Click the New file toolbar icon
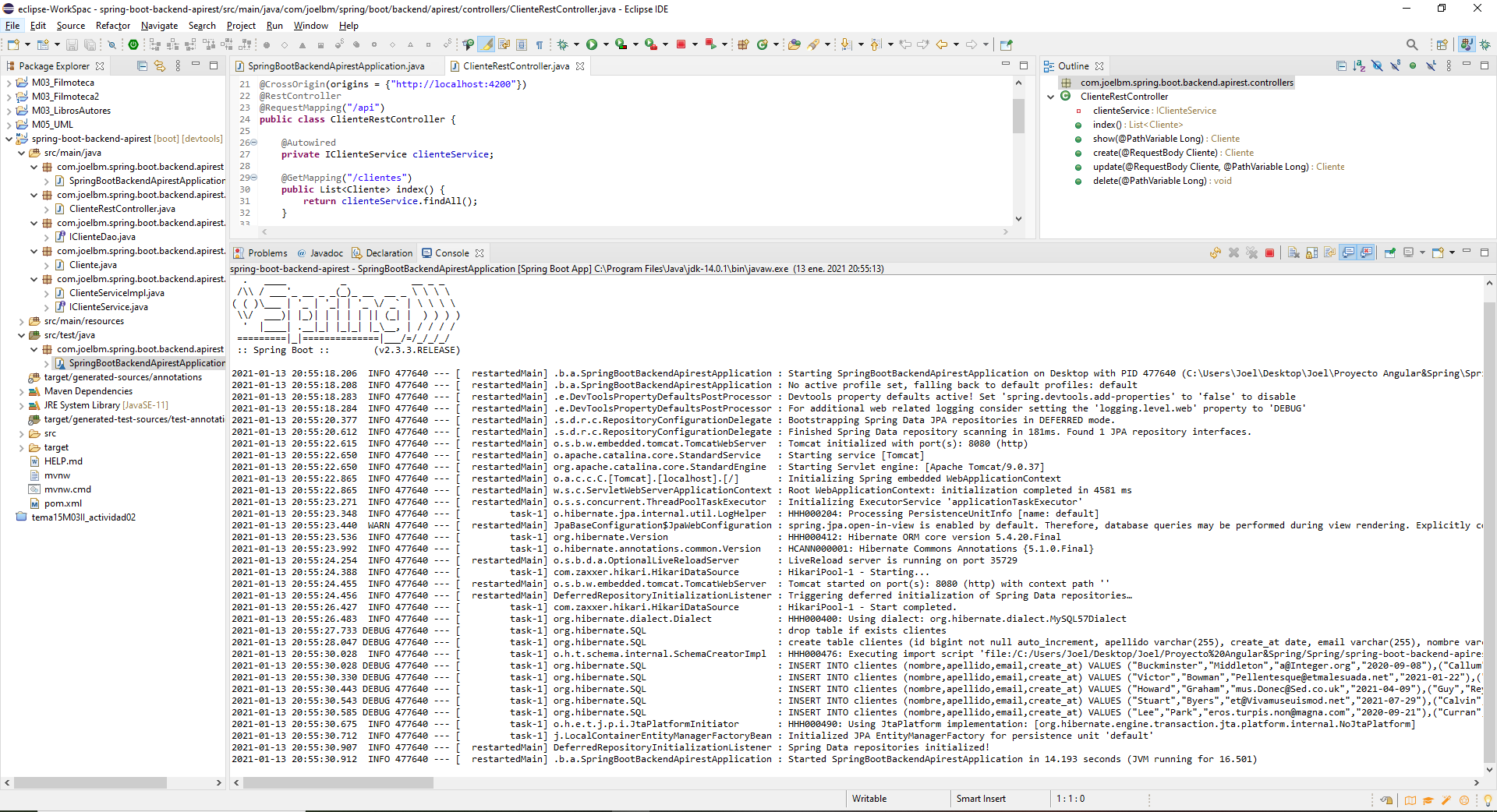Screen dimensions: 1497x812 click(x=13, y=44)
